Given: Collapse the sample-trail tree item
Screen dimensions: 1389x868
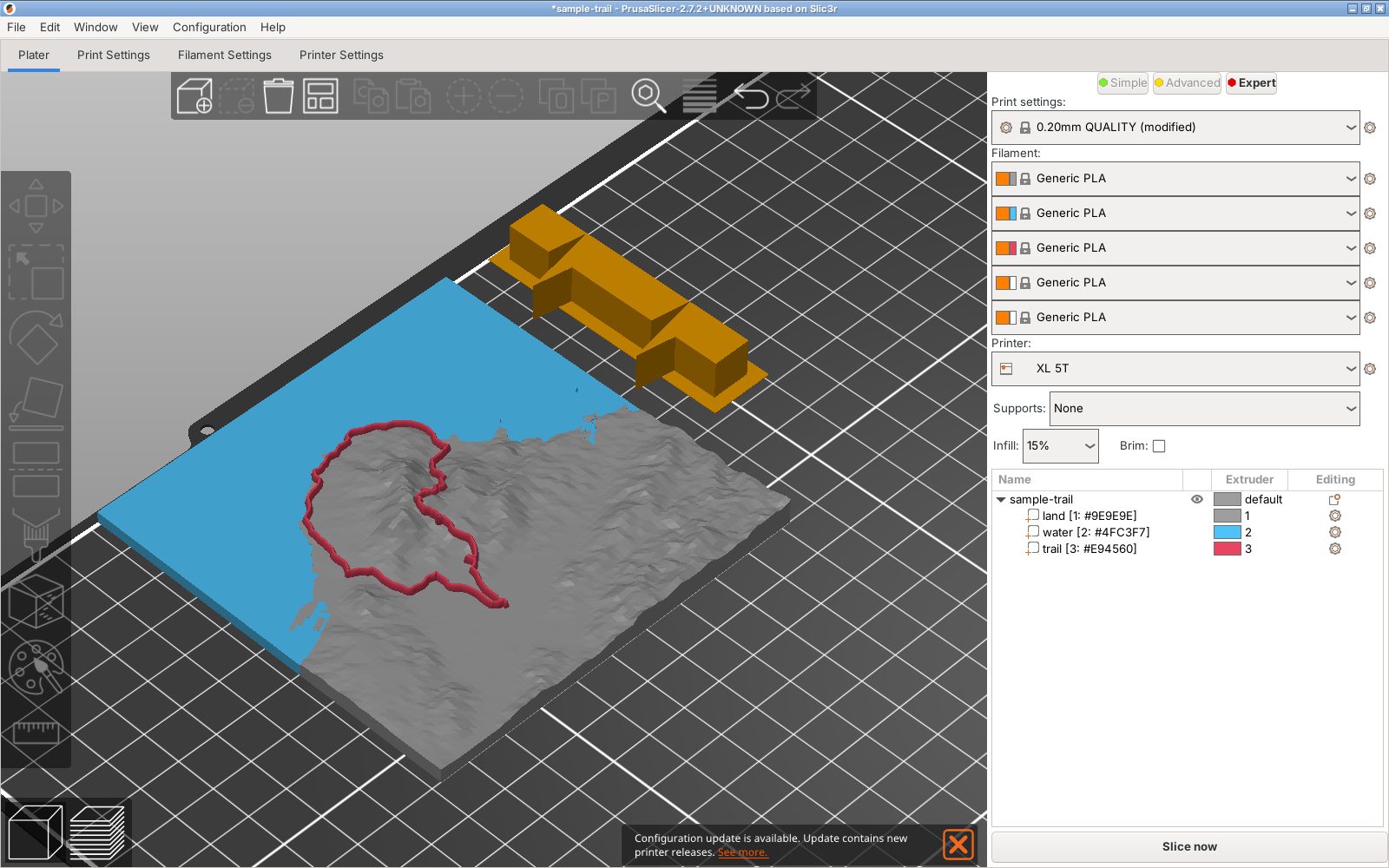Looking at the screenshot, I should pos(1001,499).
